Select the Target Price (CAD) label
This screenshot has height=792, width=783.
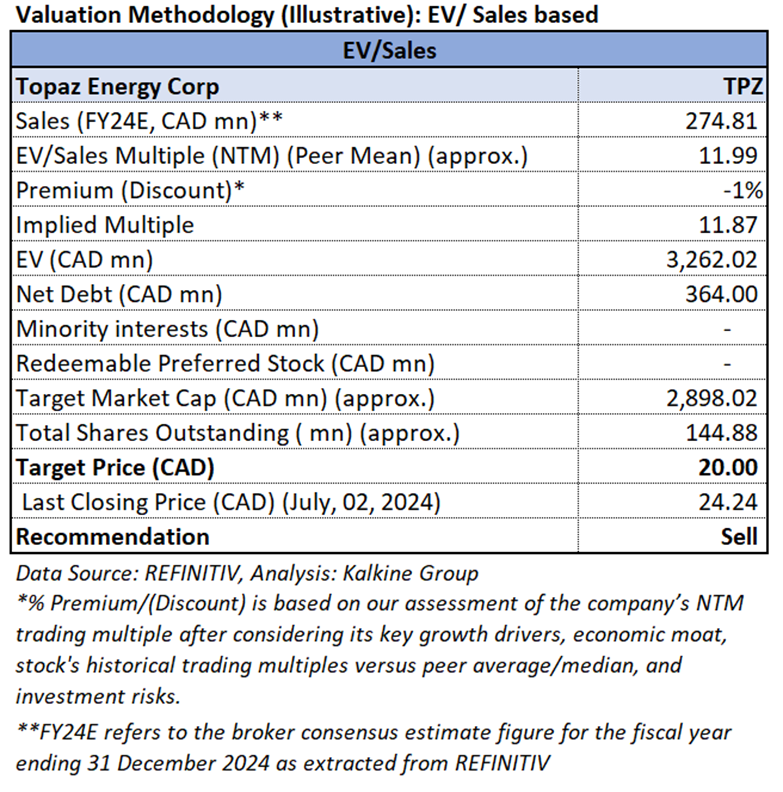tap(115, 468)
